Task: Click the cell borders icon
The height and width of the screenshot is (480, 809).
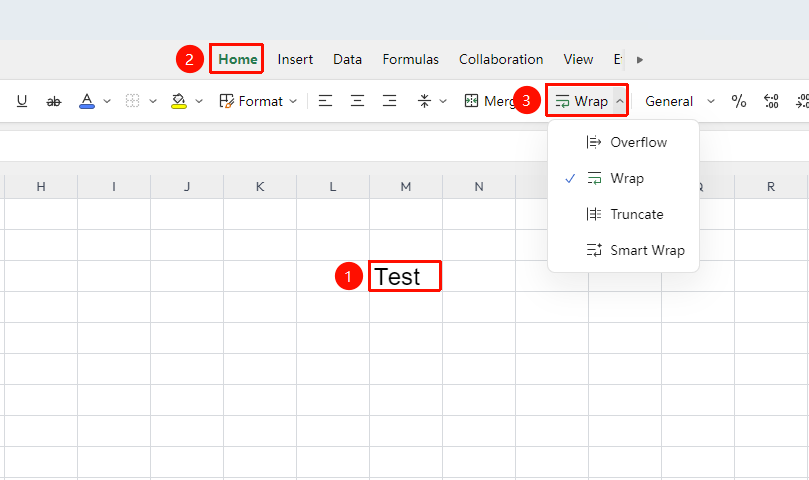Action: click(133, 101)
